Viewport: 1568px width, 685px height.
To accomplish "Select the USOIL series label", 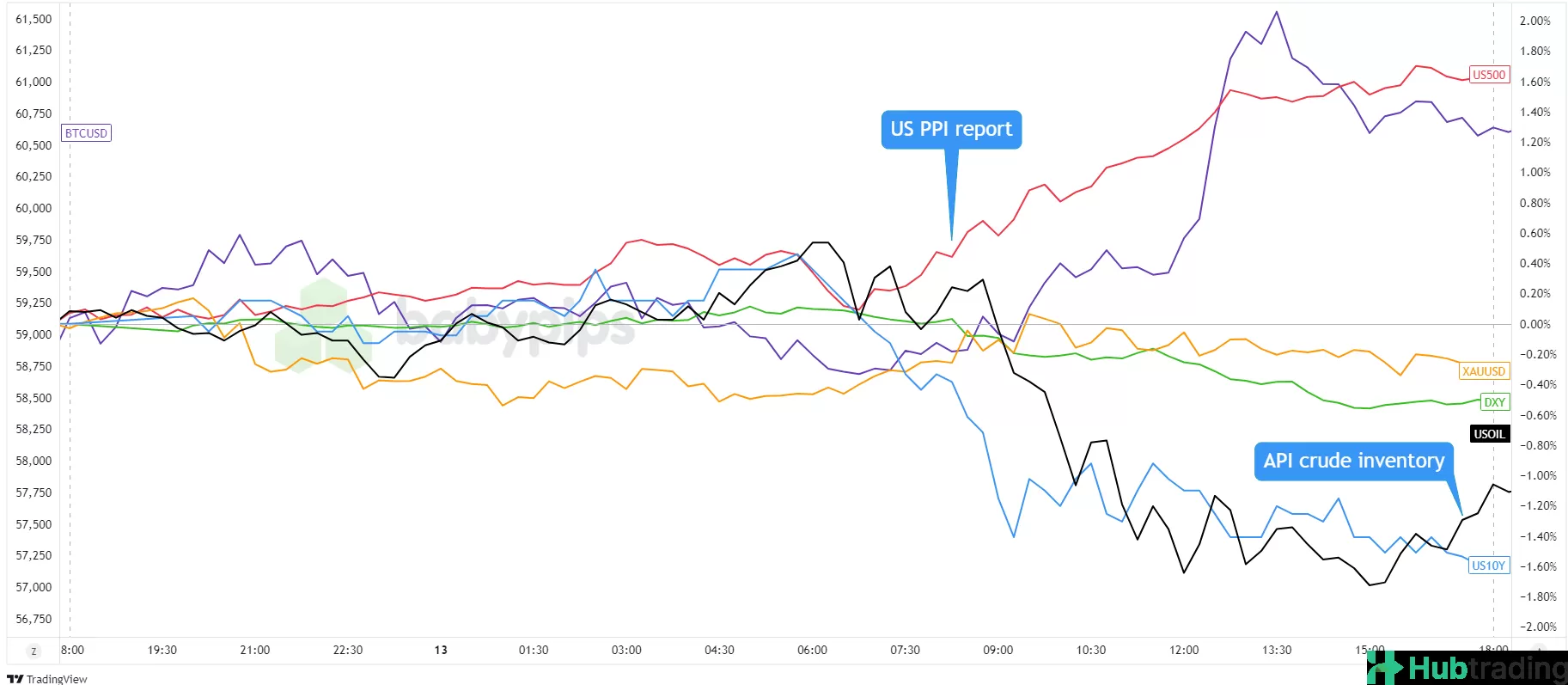I will [1489, 434].
